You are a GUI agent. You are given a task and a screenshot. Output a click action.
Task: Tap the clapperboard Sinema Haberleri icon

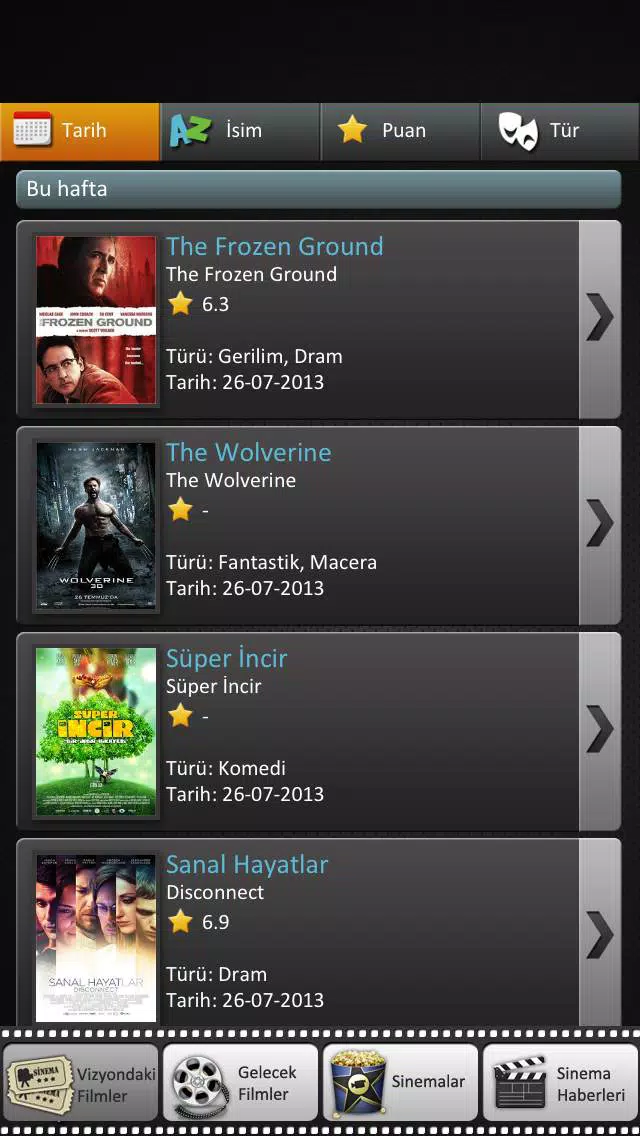click(x=519, y=1083)
